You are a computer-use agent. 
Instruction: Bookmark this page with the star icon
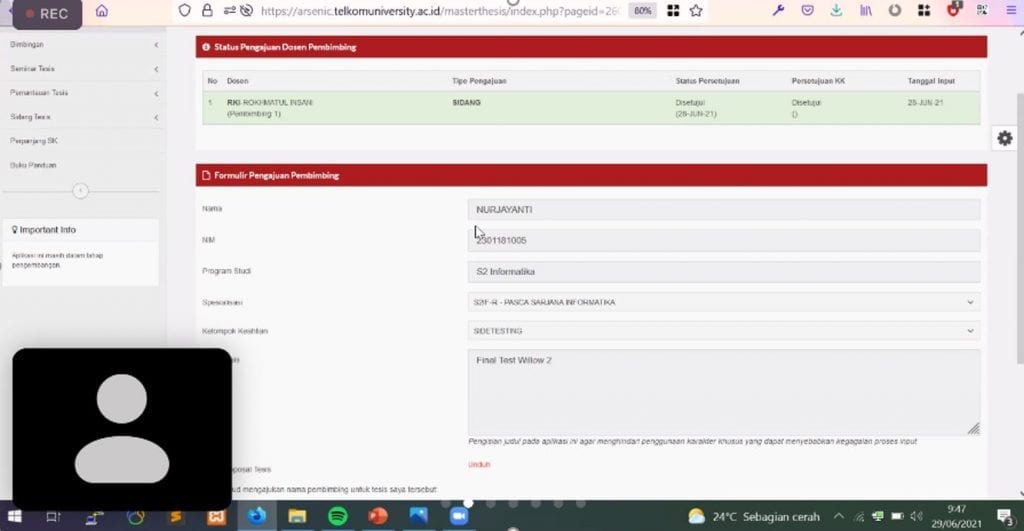pyautogui.click(x=696, y=11)
